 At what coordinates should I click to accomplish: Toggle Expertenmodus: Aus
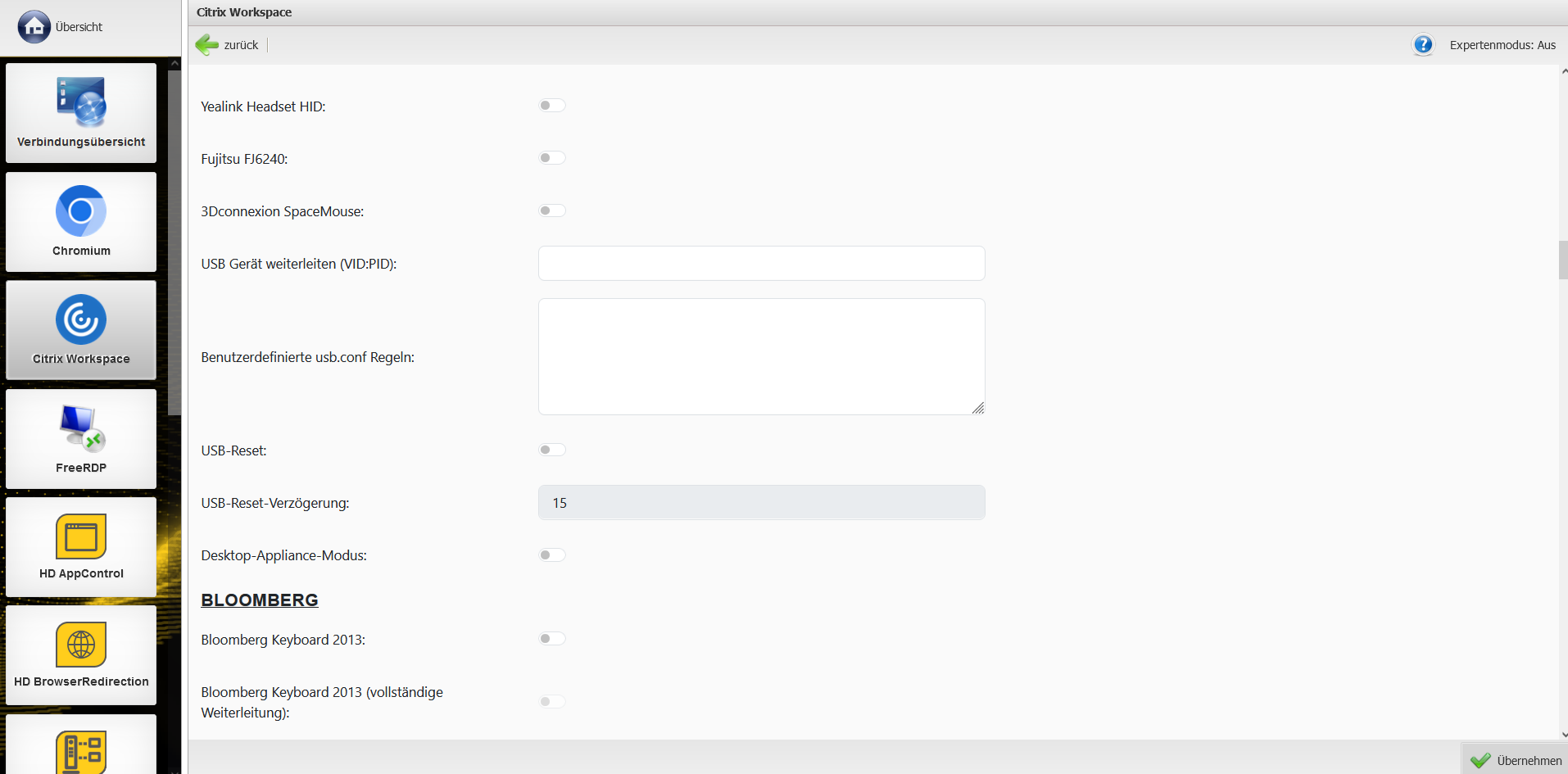(1502, 45)
